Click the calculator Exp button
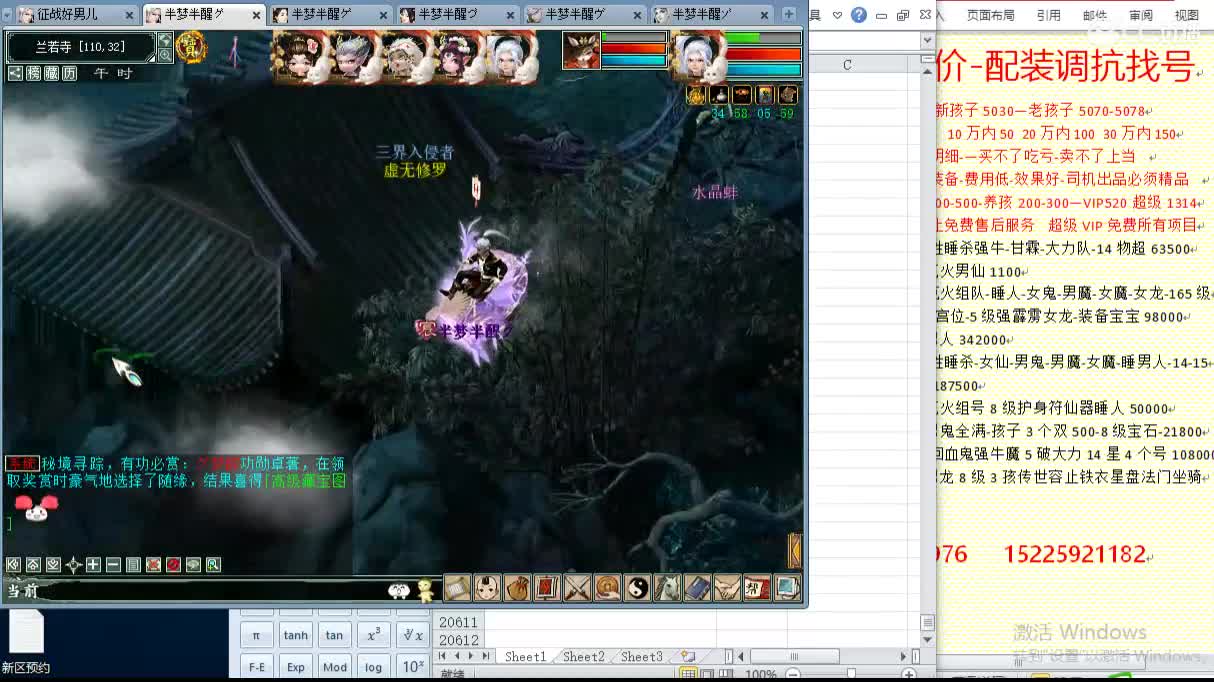 pos(295,667)
